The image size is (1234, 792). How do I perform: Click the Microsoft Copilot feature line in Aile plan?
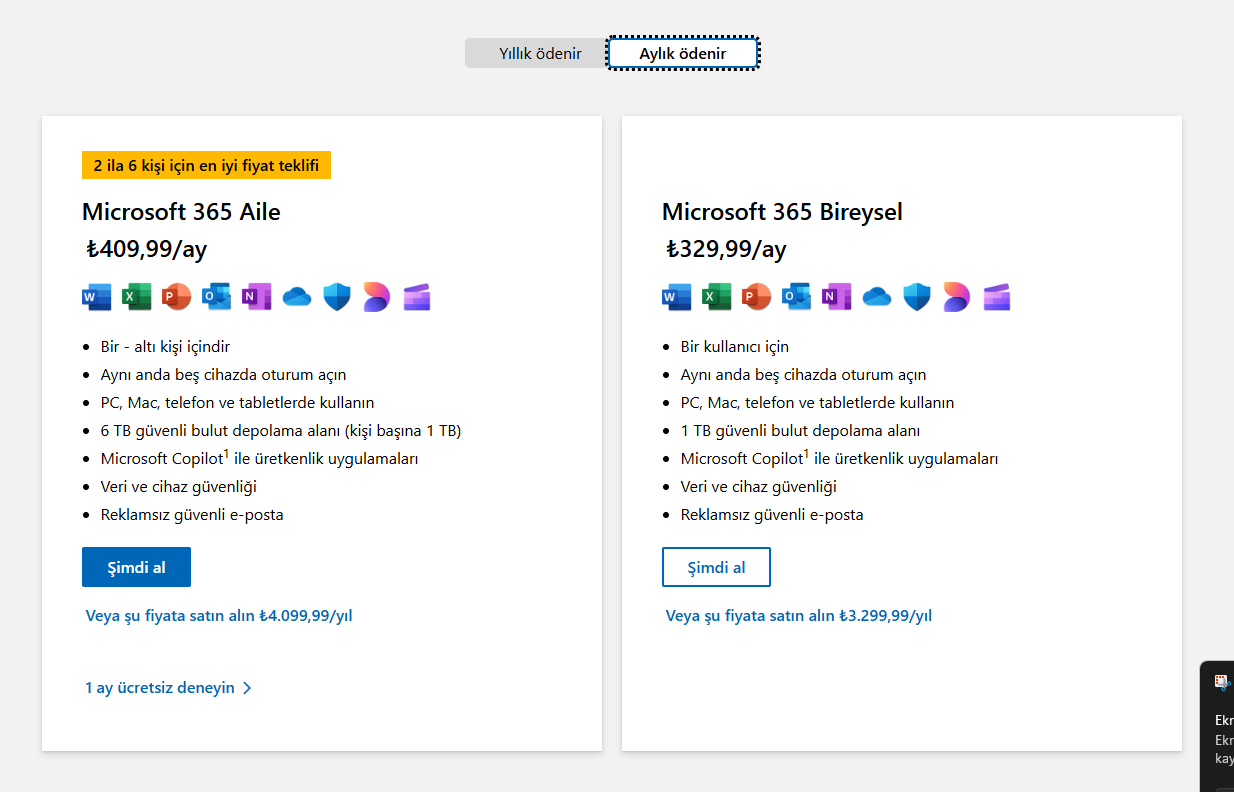coord(260,458)
